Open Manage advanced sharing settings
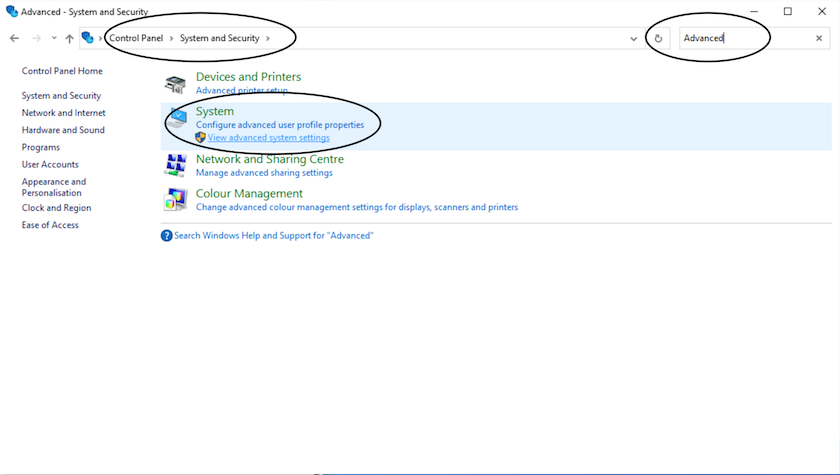The image size is (840, 475). click(264, 172)
